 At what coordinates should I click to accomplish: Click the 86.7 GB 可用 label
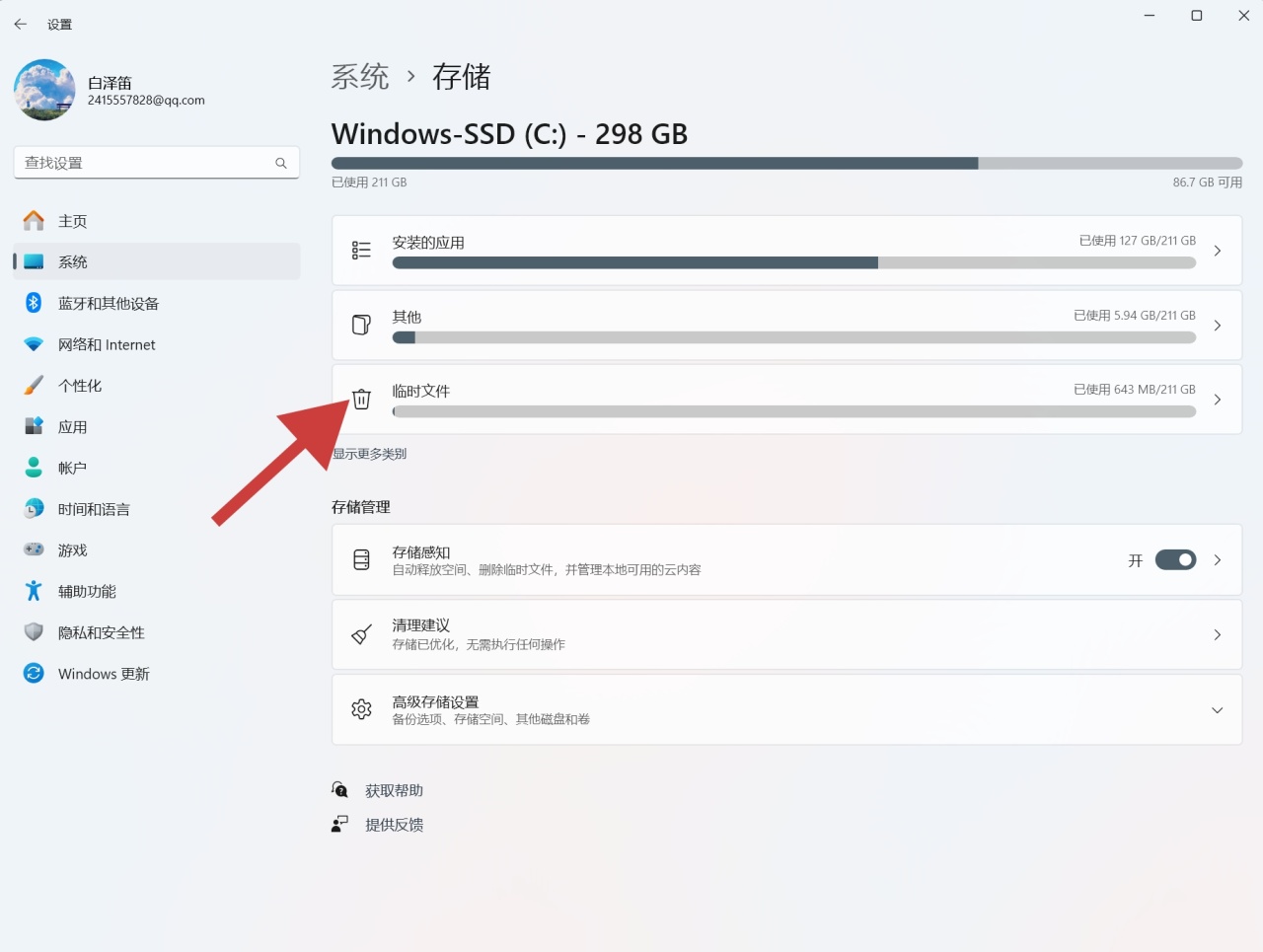(1208, 183)
